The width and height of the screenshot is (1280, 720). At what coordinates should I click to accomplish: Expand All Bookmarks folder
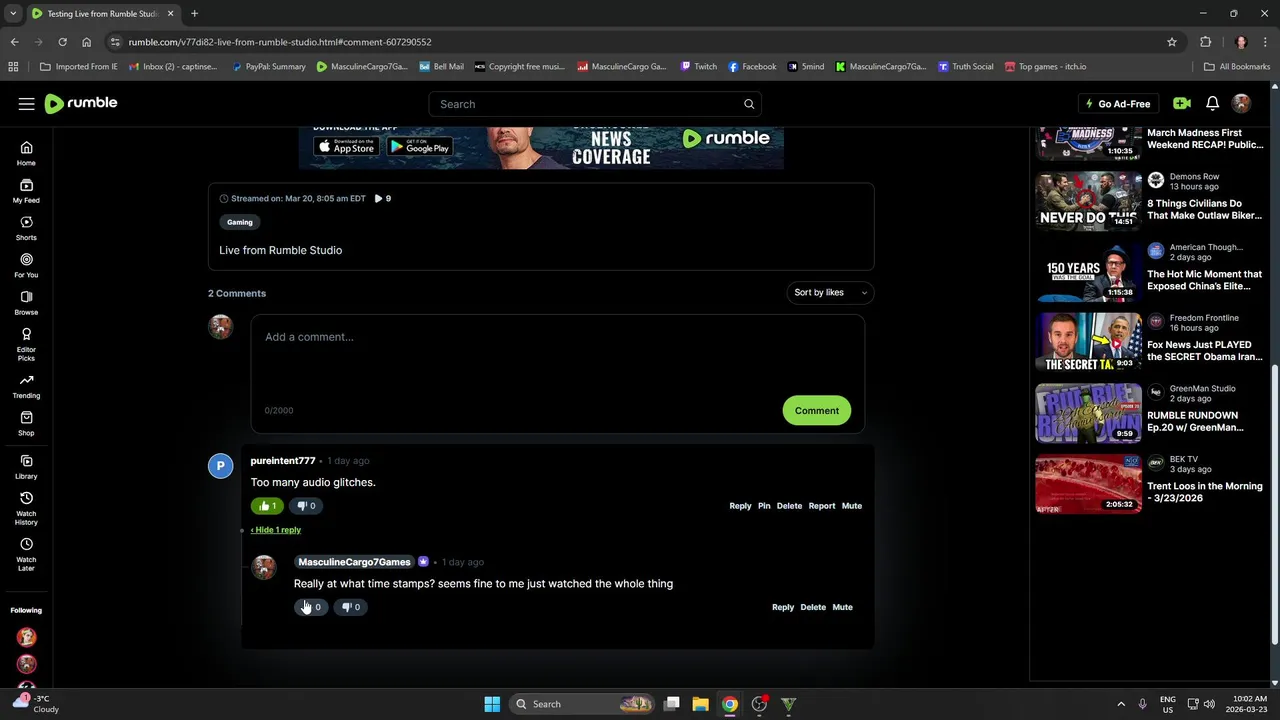[1236, 67]
